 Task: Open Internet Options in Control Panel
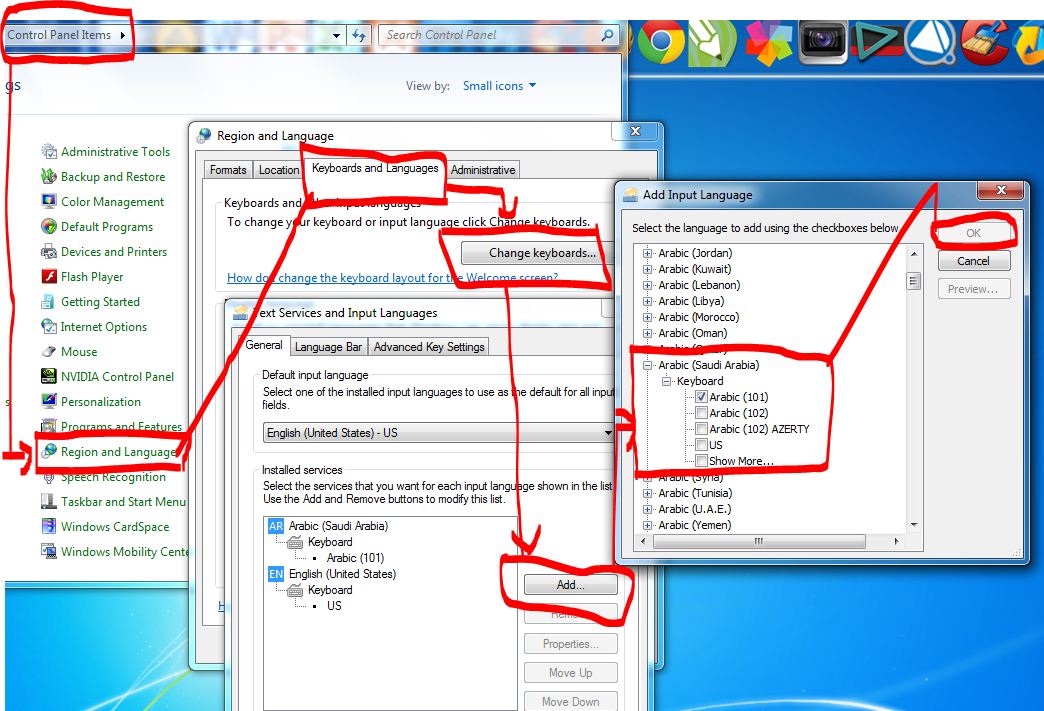104,326
